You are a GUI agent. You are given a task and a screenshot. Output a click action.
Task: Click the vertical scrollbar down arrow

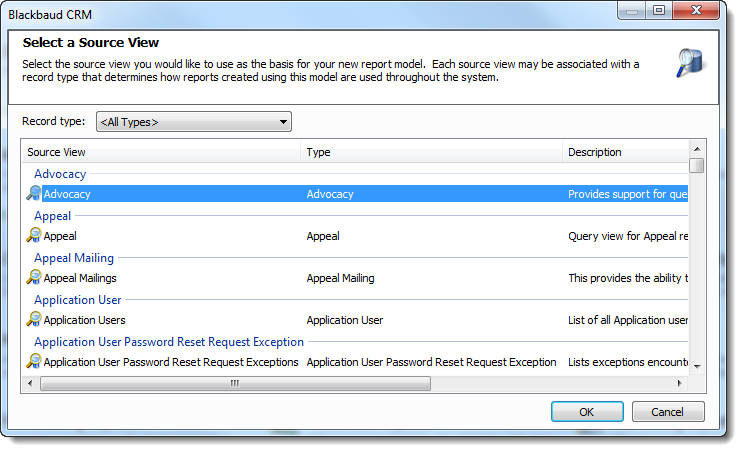697,366
